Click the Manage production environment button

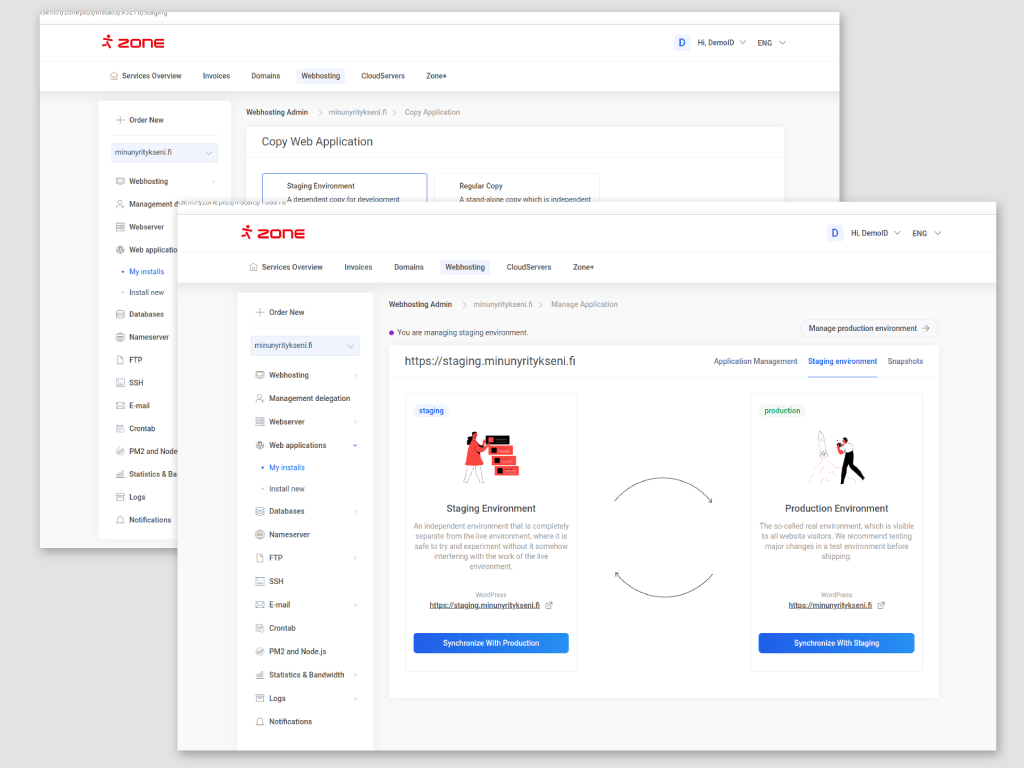[x=869, y=328]
